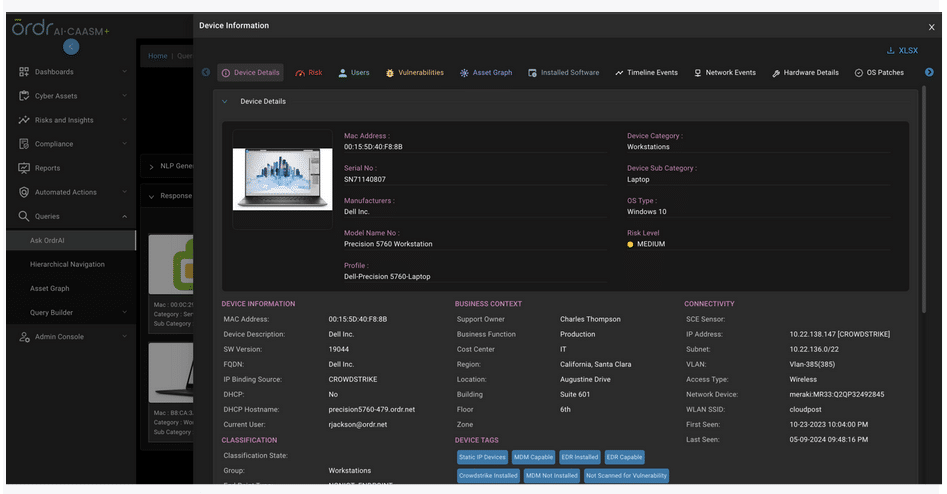Expand the Compliance menu chevron

[124, 144]
